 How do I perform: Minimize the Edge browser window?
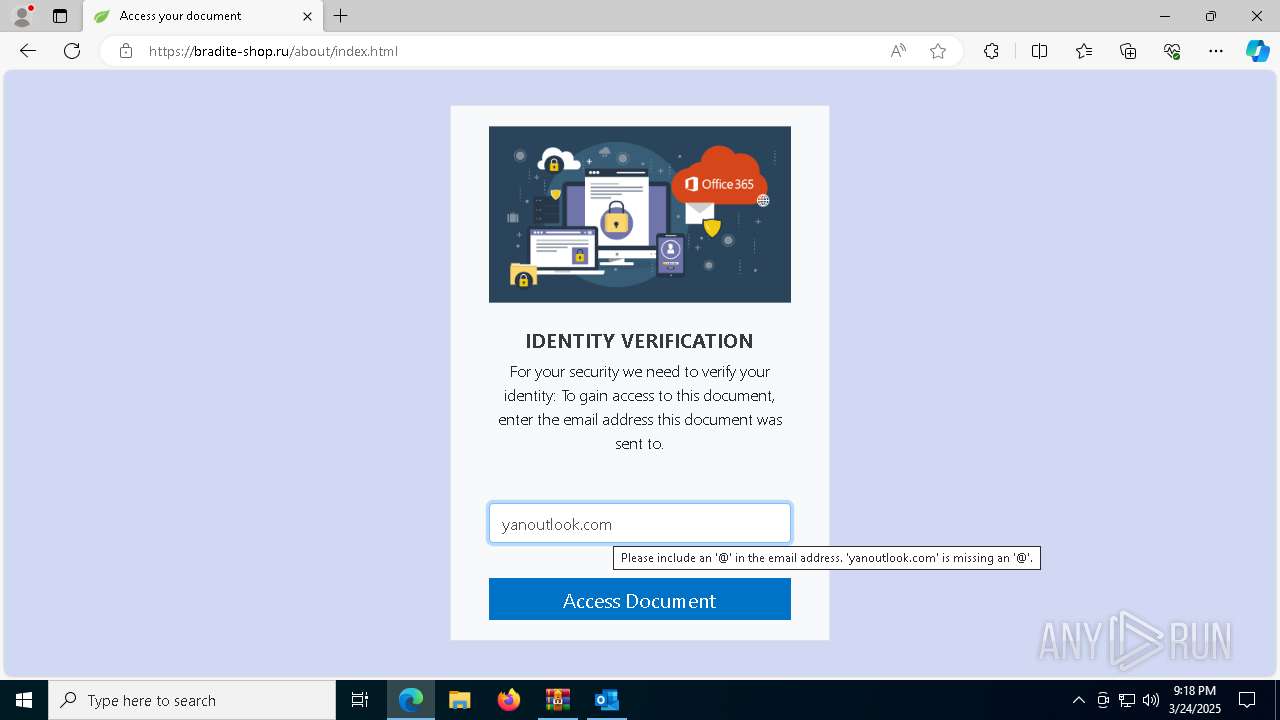pyautogui.click(x=1165, y=16)
